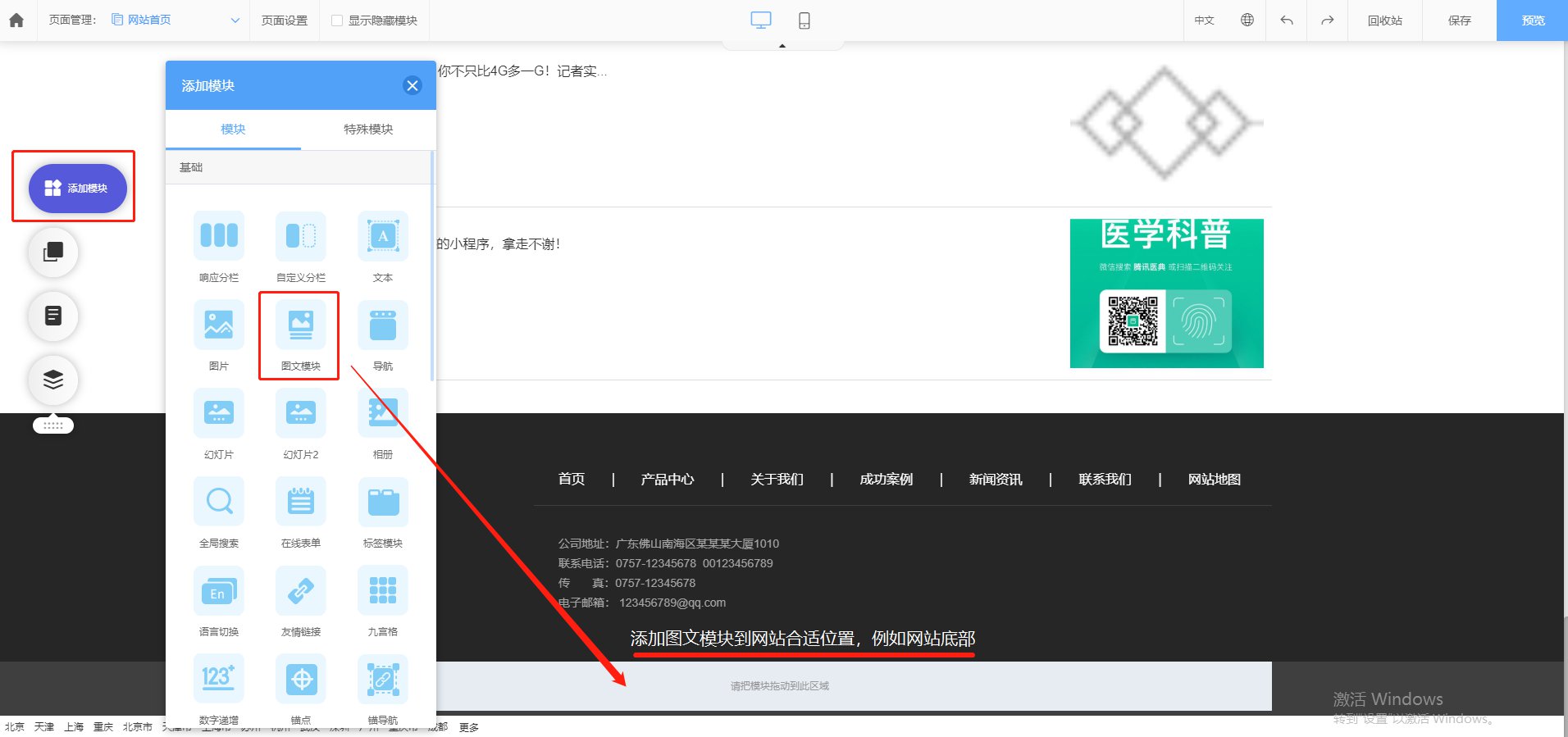Click the 重庆 city link

(103, 727)
